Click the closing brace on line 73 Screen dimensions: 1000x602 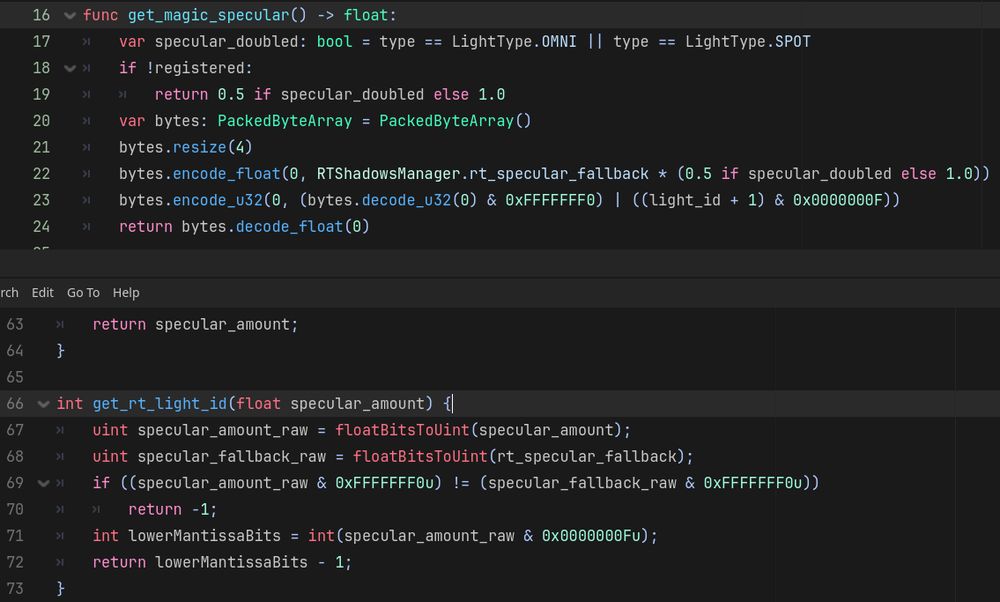[60, 588]
